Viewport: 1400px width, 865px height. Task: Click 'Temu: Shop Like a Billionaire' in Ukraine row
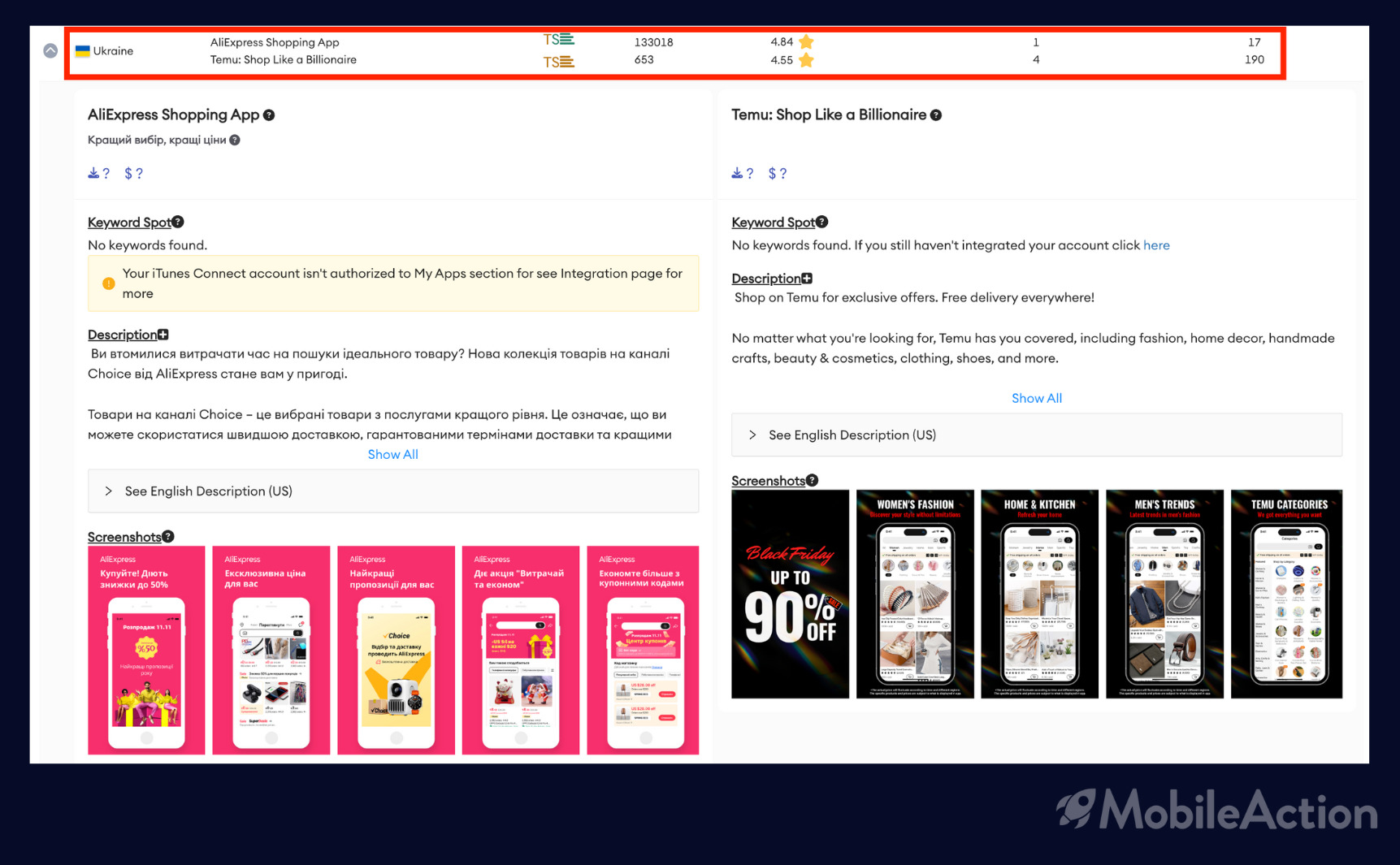(x=284, y=60)
